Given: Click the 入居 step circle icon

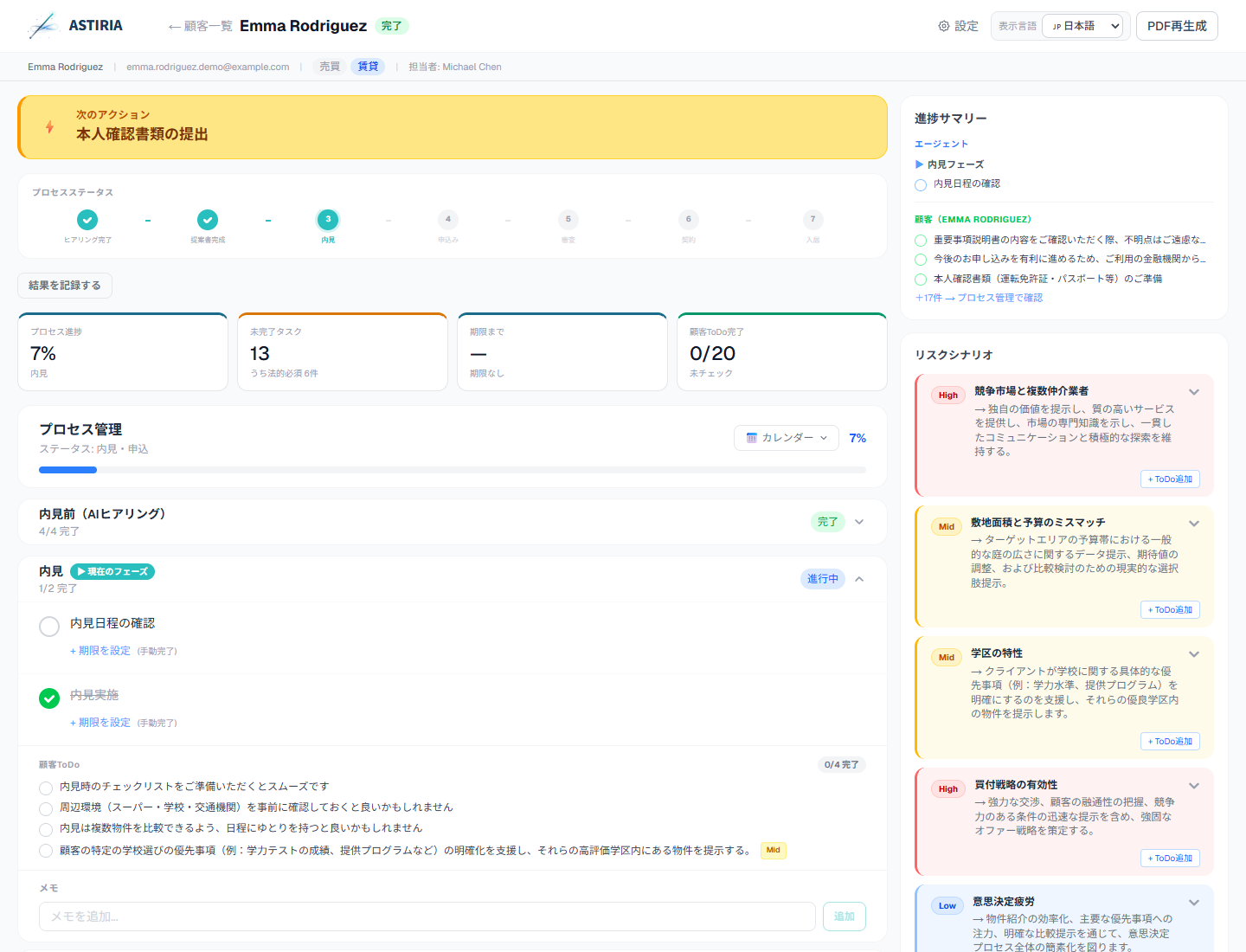Looking at the screenshot, I should (x=813, y=220).
